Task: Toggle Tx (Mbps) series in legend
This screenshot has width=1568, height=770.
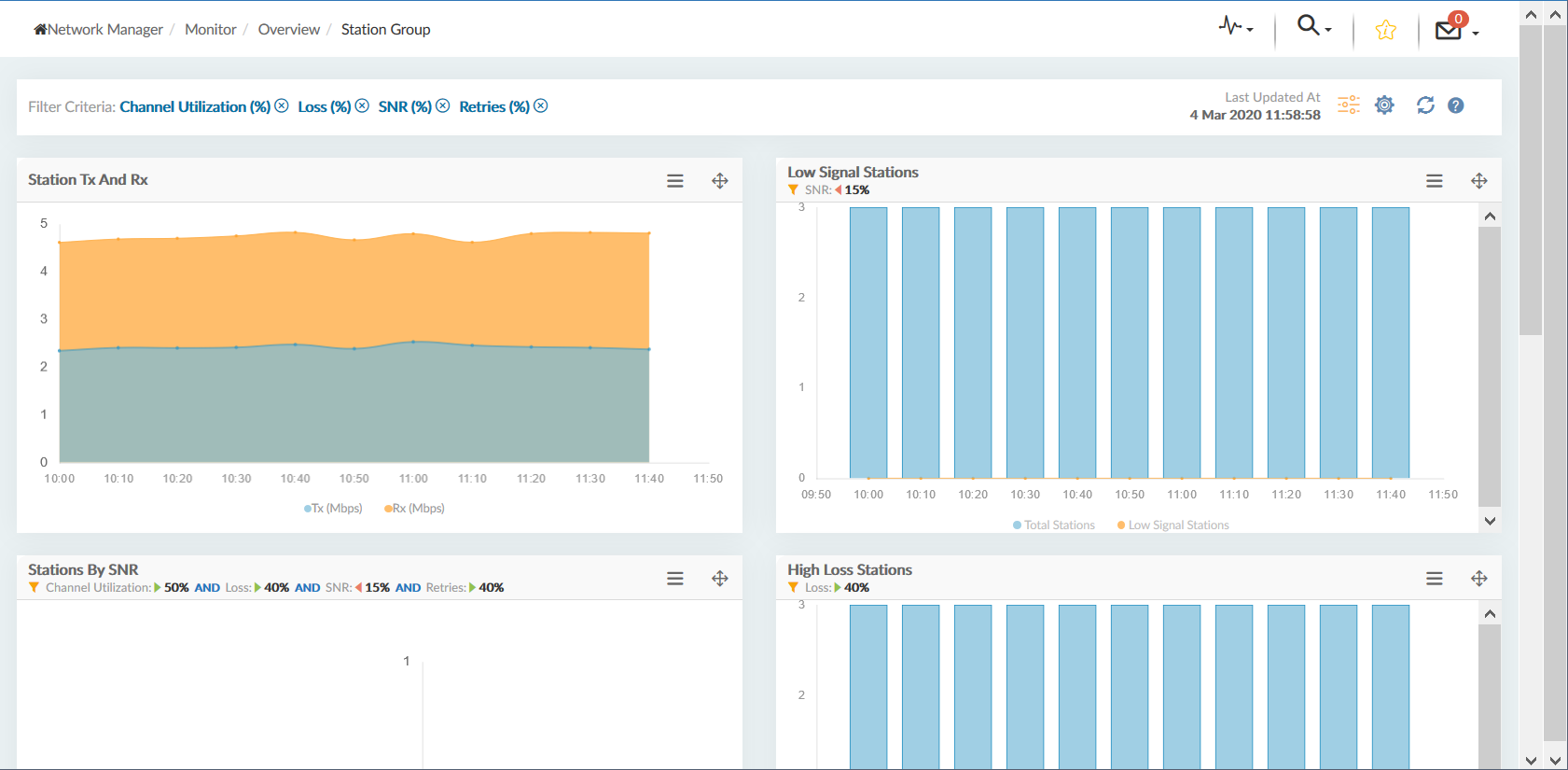Action: pos(334,509)
